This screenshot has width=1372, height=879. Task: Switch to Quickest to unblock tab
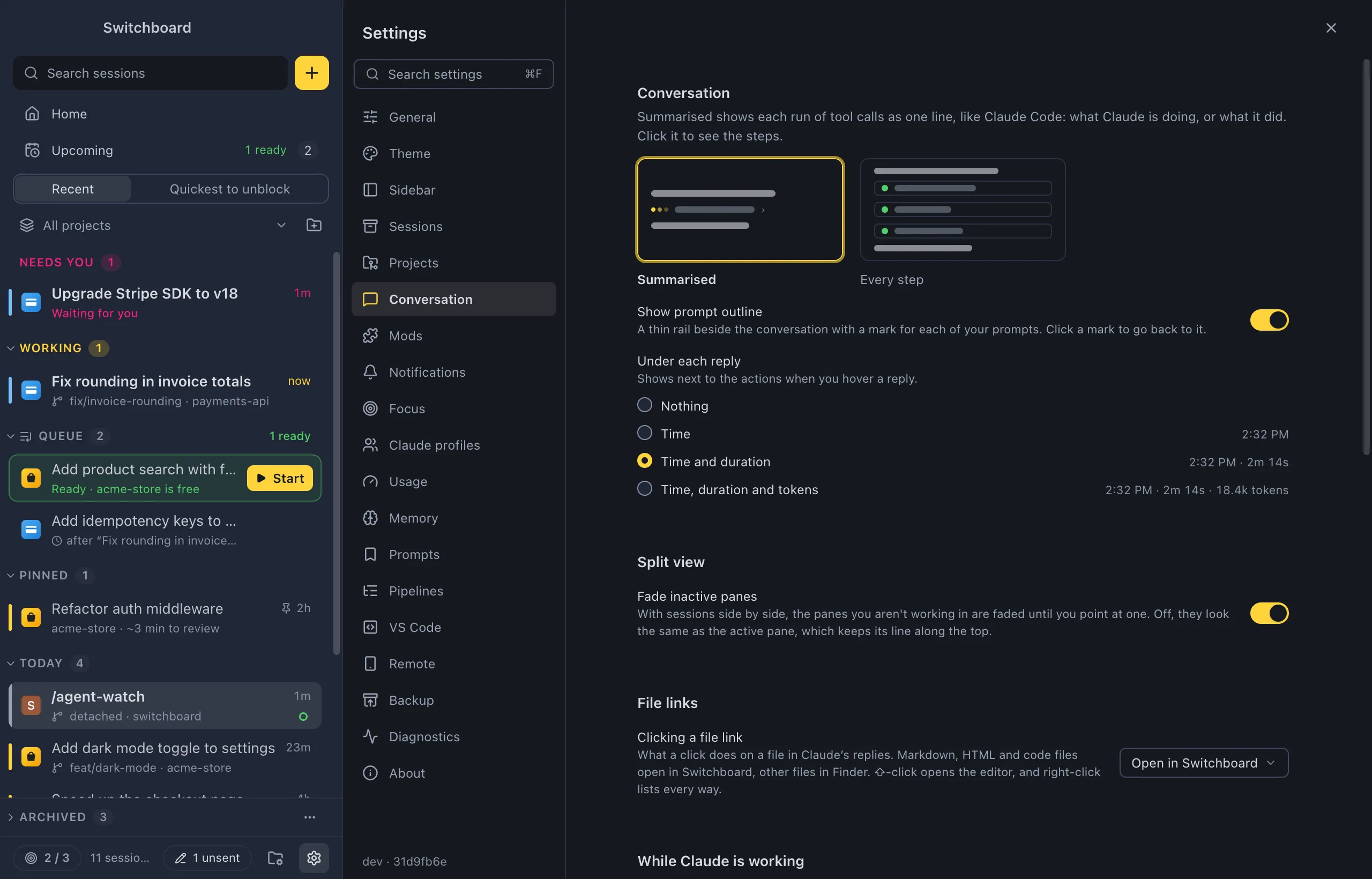229,189
